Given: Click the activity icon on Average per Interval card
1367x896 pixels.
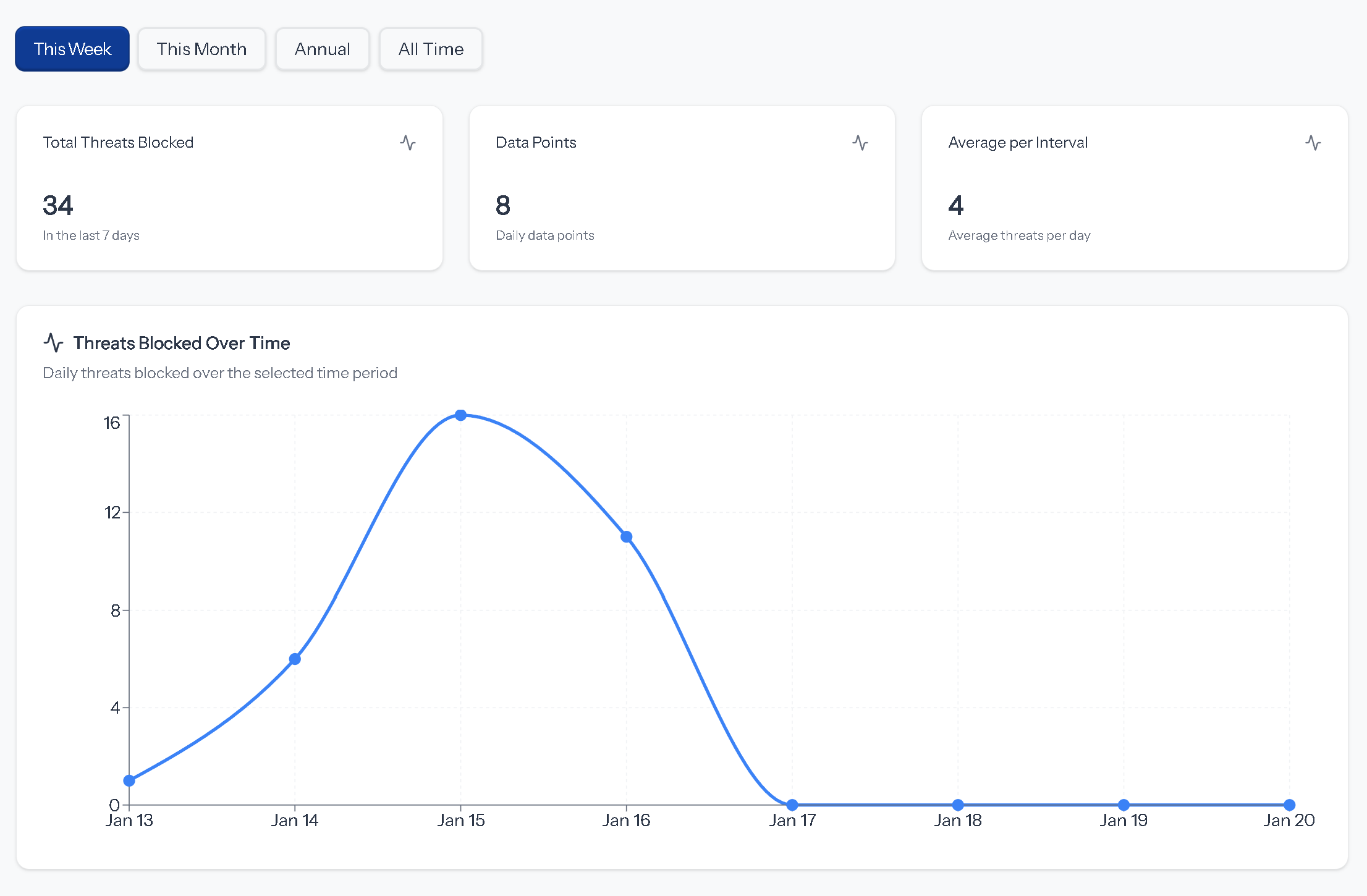Looking at the screenshot, I should pos(1313,143).
